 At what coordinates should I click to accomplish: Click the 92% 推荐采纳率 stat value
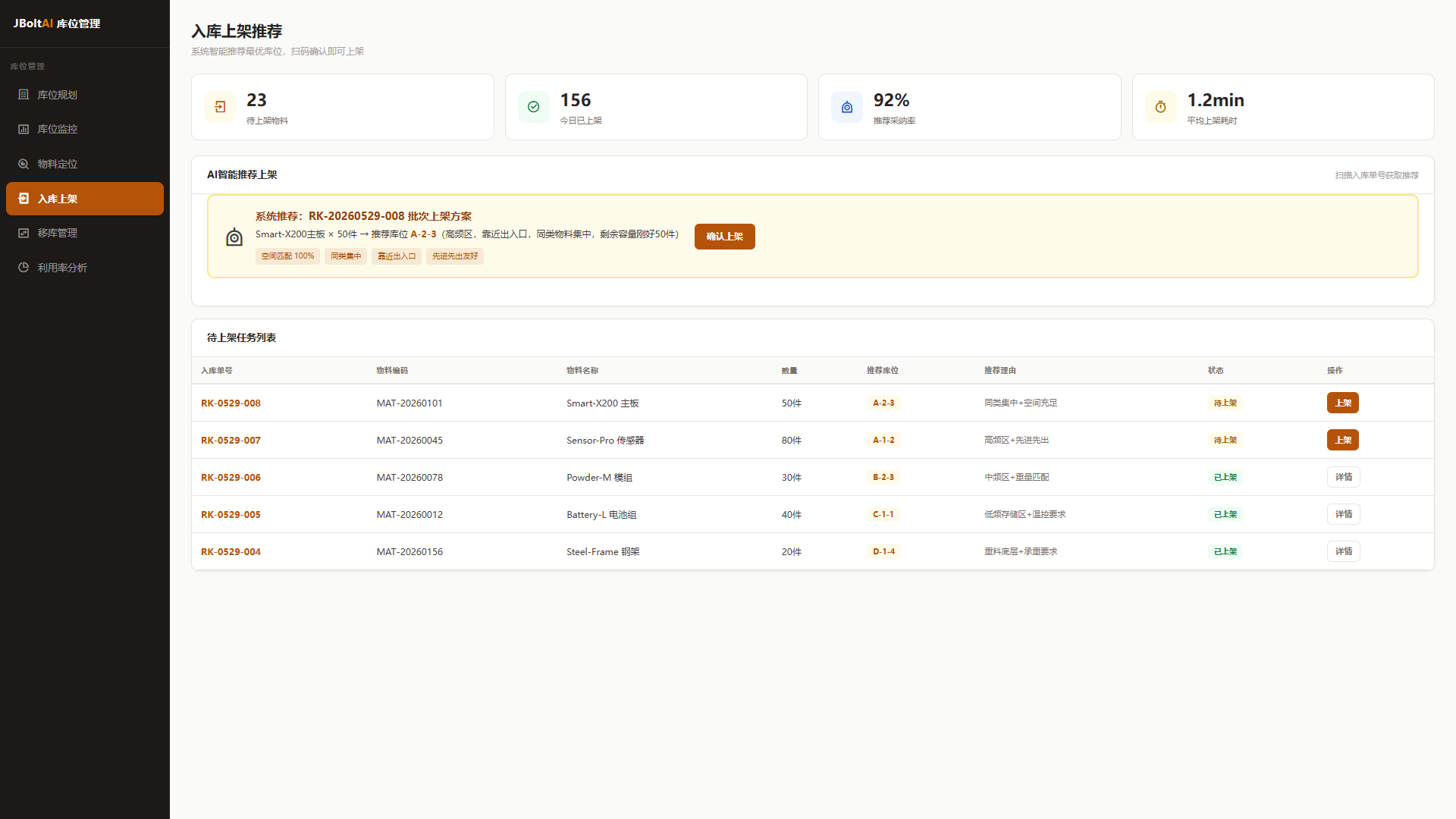click(x=891, y=100)
